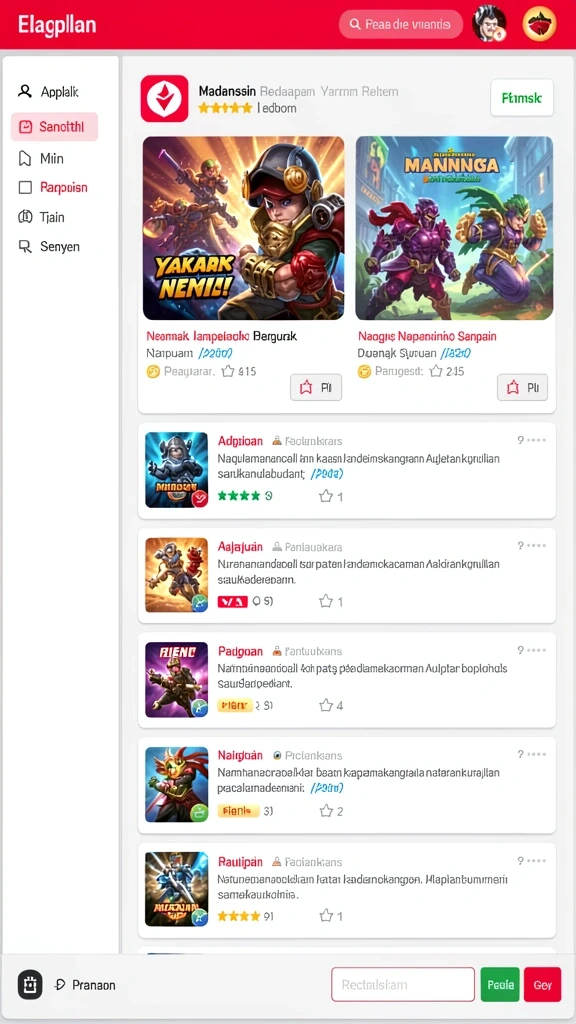Click the Pll button under Neamak lampelaolk card

[x=316, y=387]
